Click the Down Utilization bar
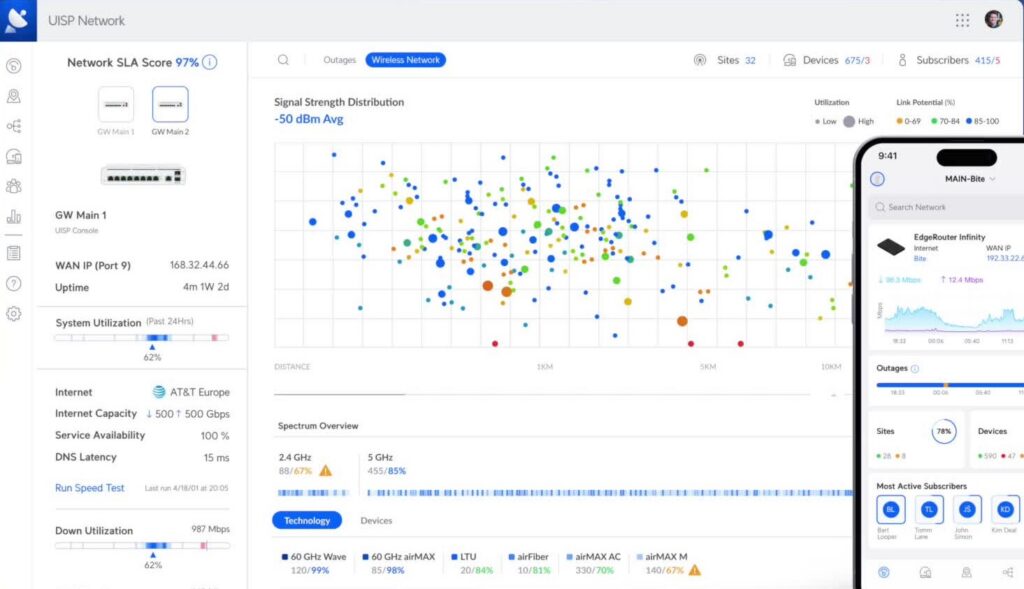1024x589 pixels. pos(142,545)
